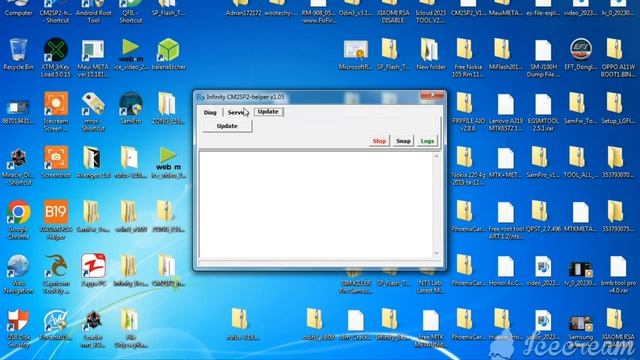Screen dimensions: 640x360
Task: Select the SamPro shortcut icon
Action: point(131,108)
